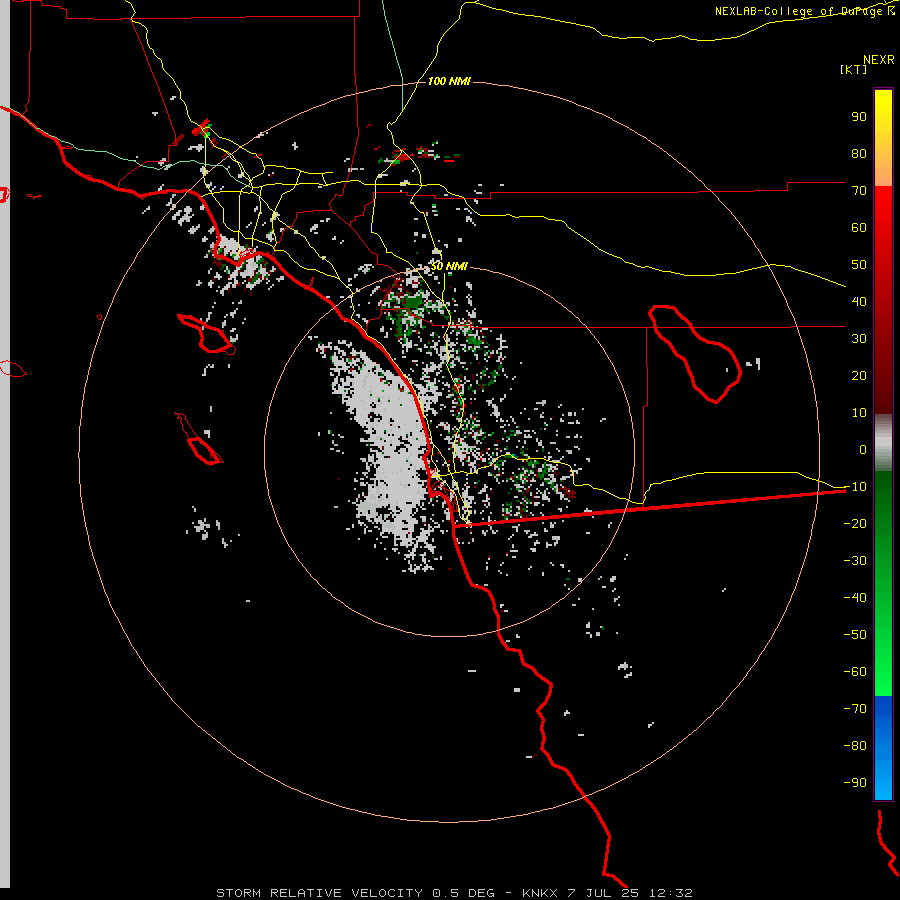This screenshot has width=900, height=900.
Task: Click the positive "70" scale value
Action: (859, 191)
